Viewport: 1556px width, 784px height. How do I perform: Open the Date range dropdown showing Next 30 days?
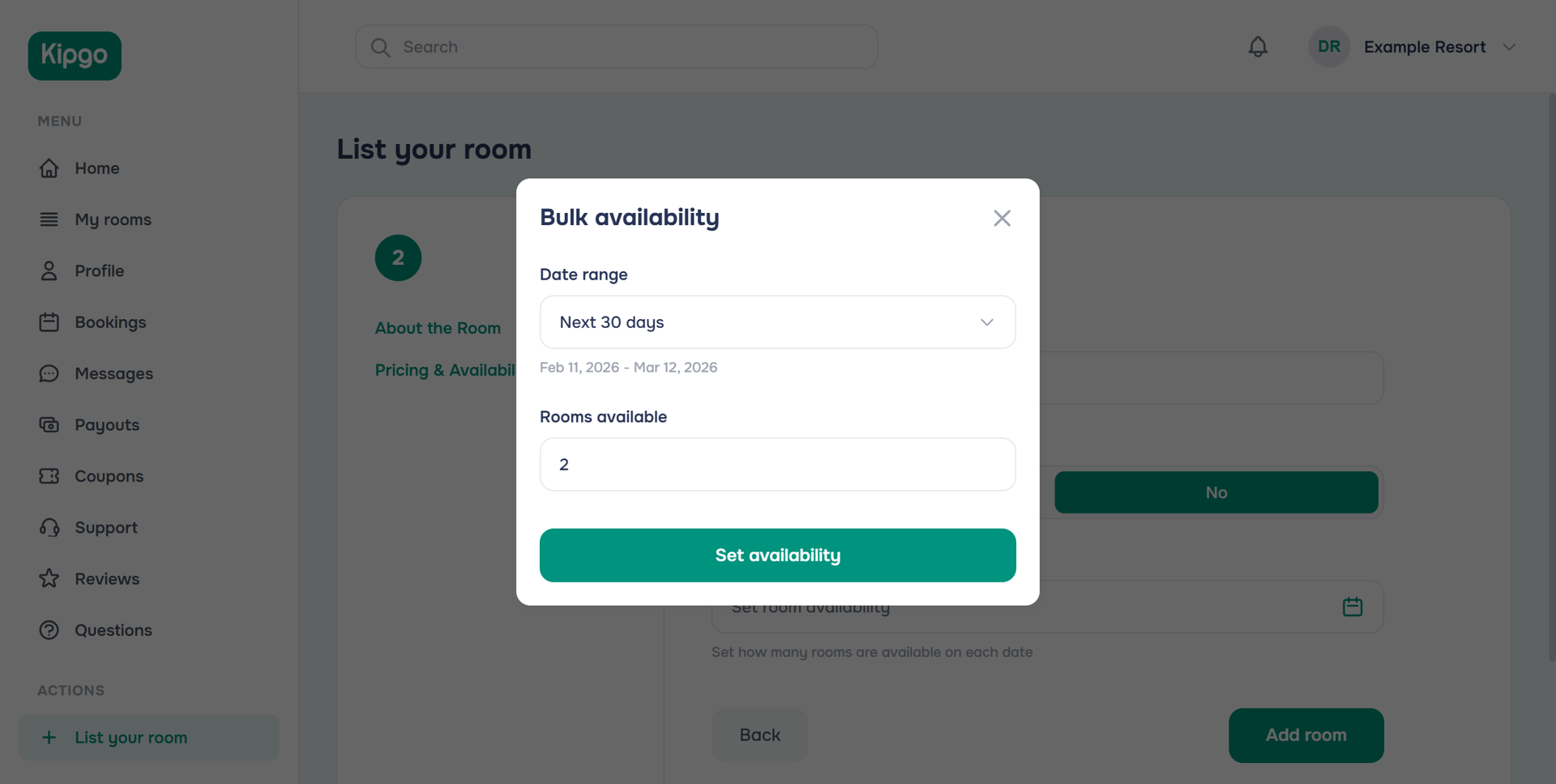[777, 322]
